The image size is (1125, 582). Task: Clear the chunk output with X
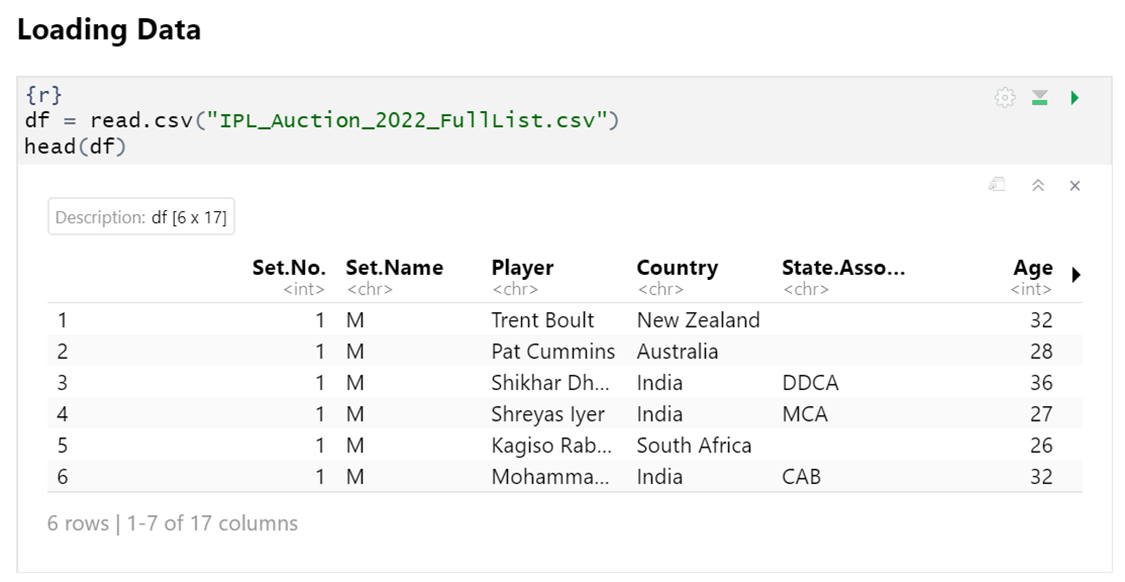click(x=1075, y=186)
